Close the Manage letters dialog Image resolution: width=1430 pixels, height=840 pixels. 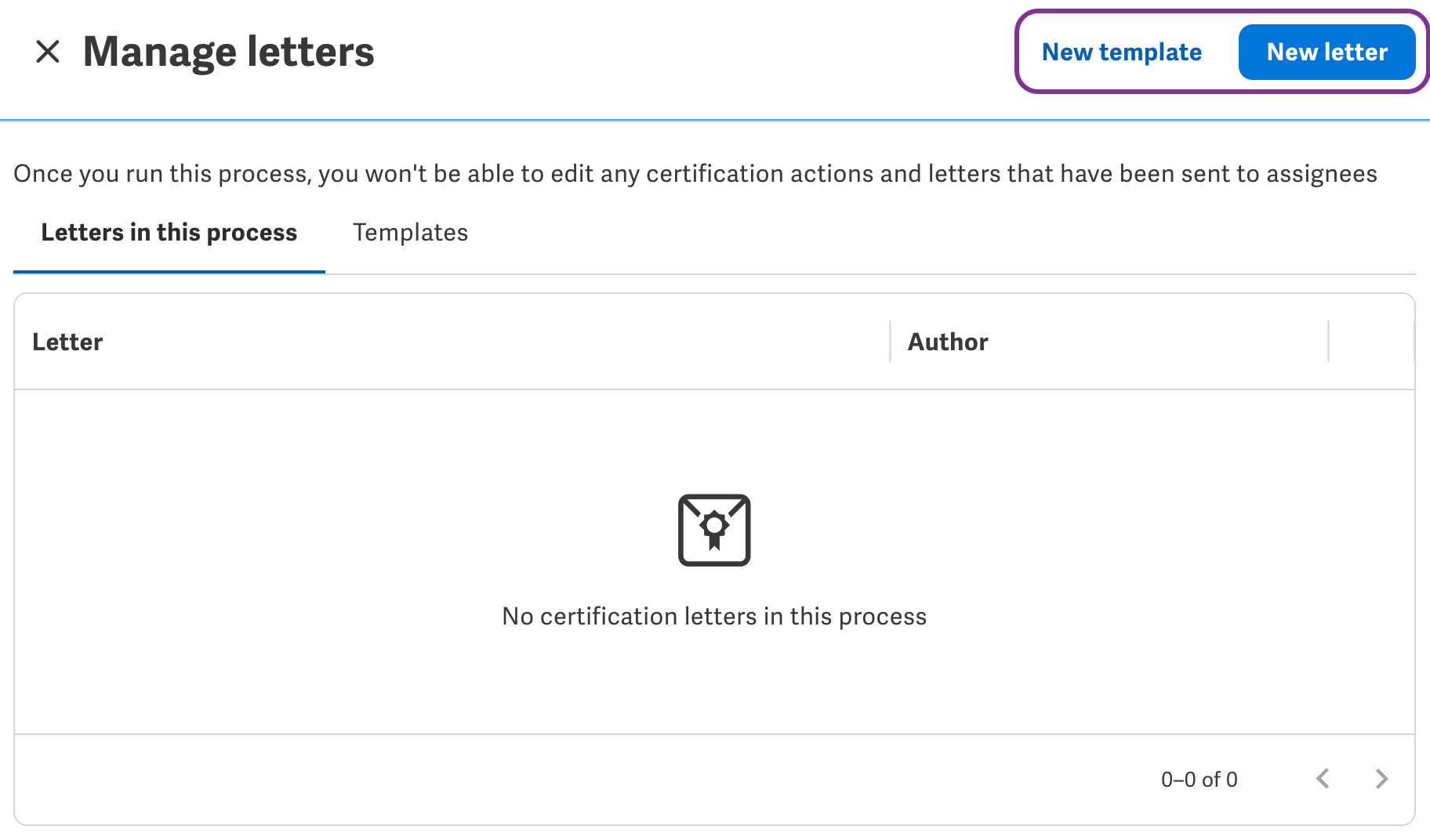coord(48,52)
